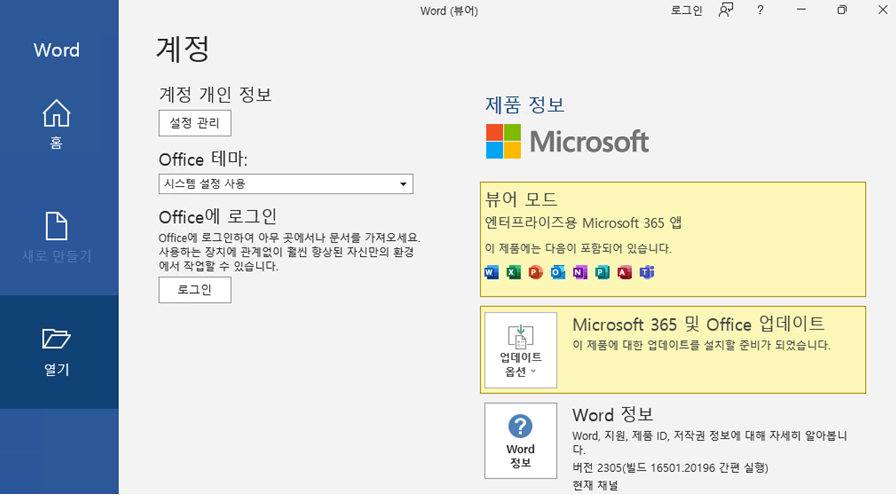Open Help with the question mark icon
The image size is (896, 495).
click(x=760, y=10)
